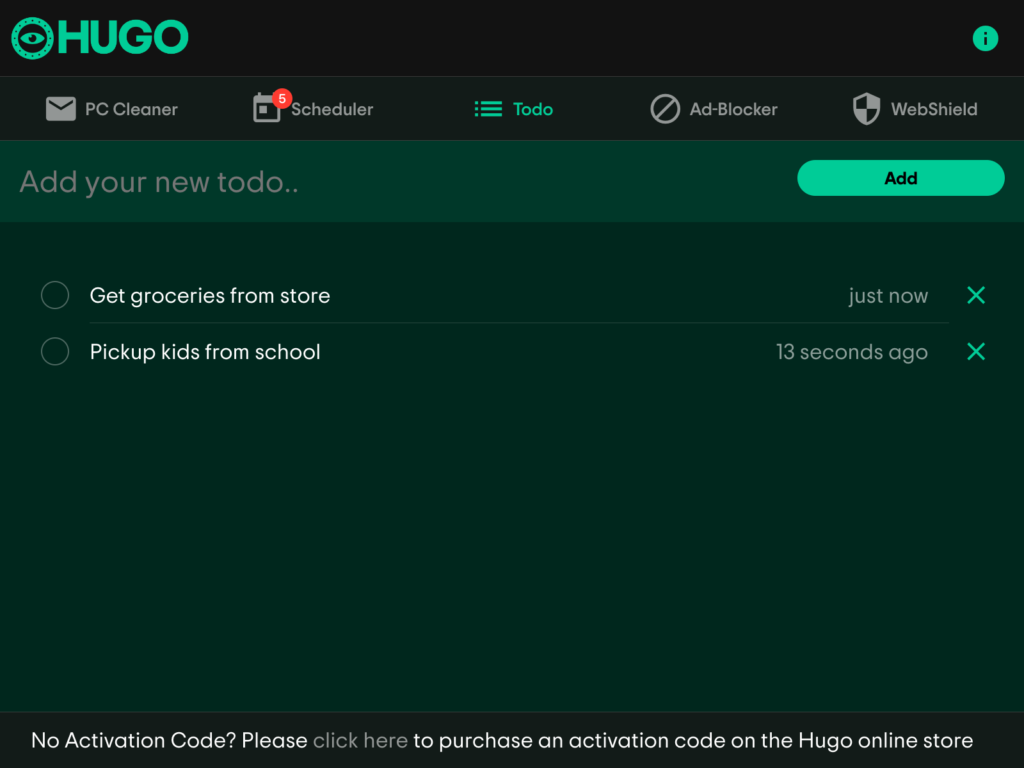Click the Todo list icon
Viewport: 1024px width, 768px height.
(x=487, y=109)
